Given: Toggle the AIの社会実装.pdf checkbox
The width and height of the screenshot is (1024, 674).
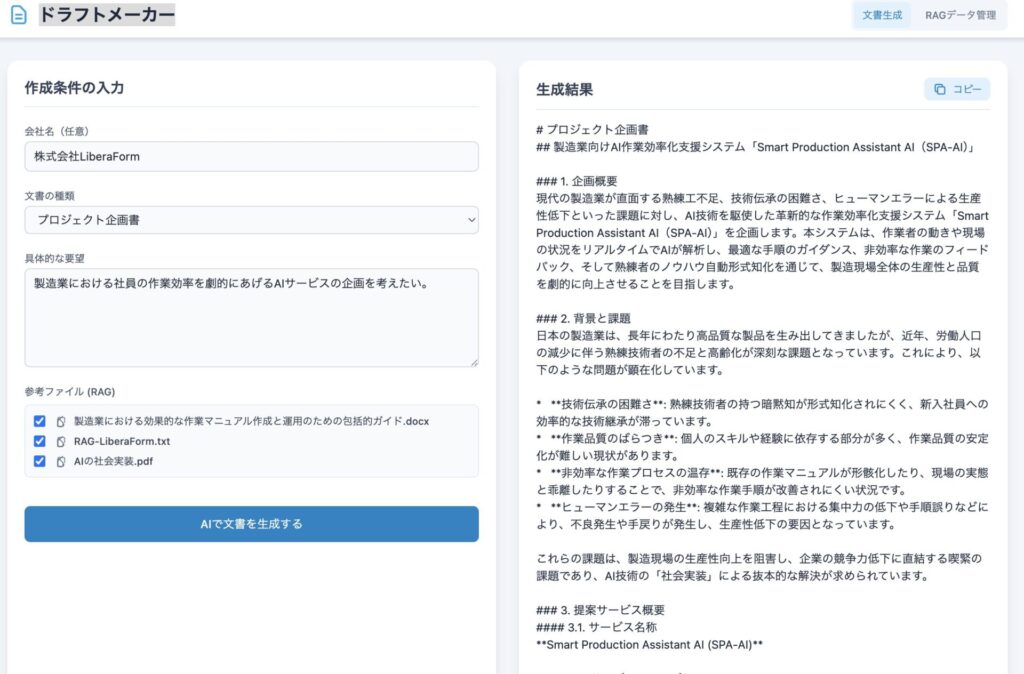Looking at the screenshot, I should [x=40, y=461].
